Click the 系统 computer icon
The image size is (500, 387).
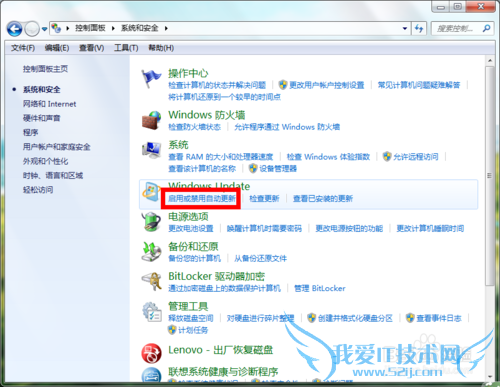click(x=151, y=150)
